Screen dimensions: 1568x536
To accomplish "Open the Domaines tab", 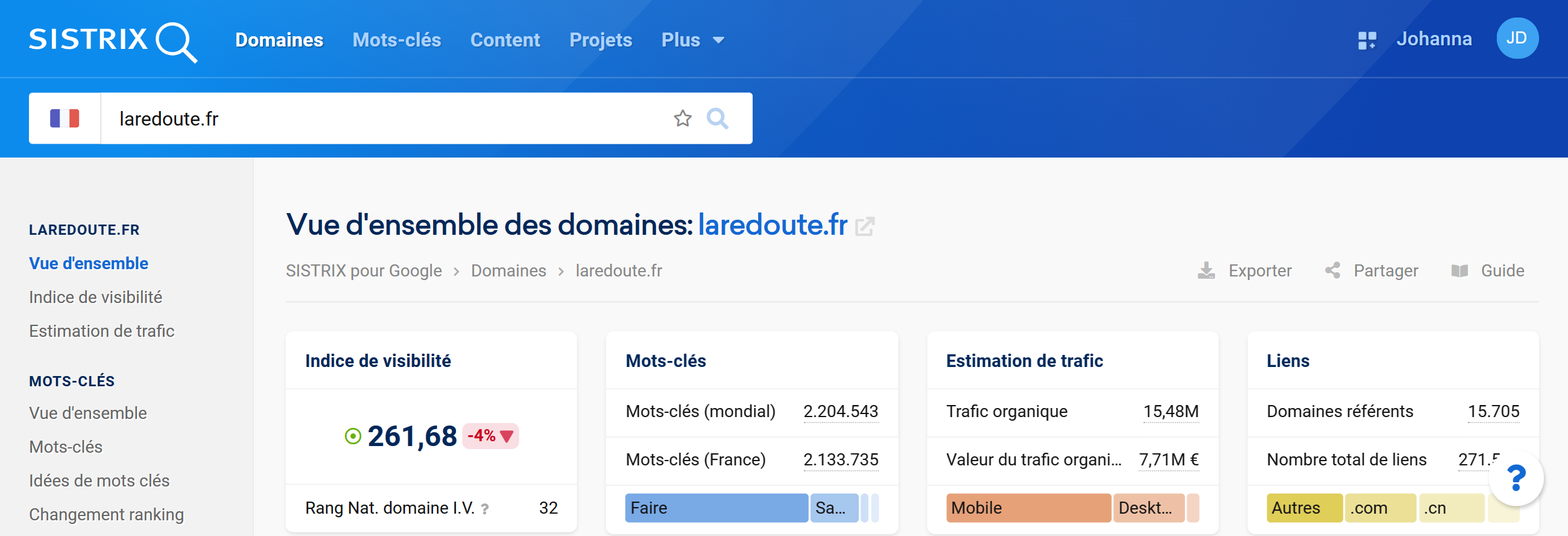I will pyautogui.click(x=279, y=40).
